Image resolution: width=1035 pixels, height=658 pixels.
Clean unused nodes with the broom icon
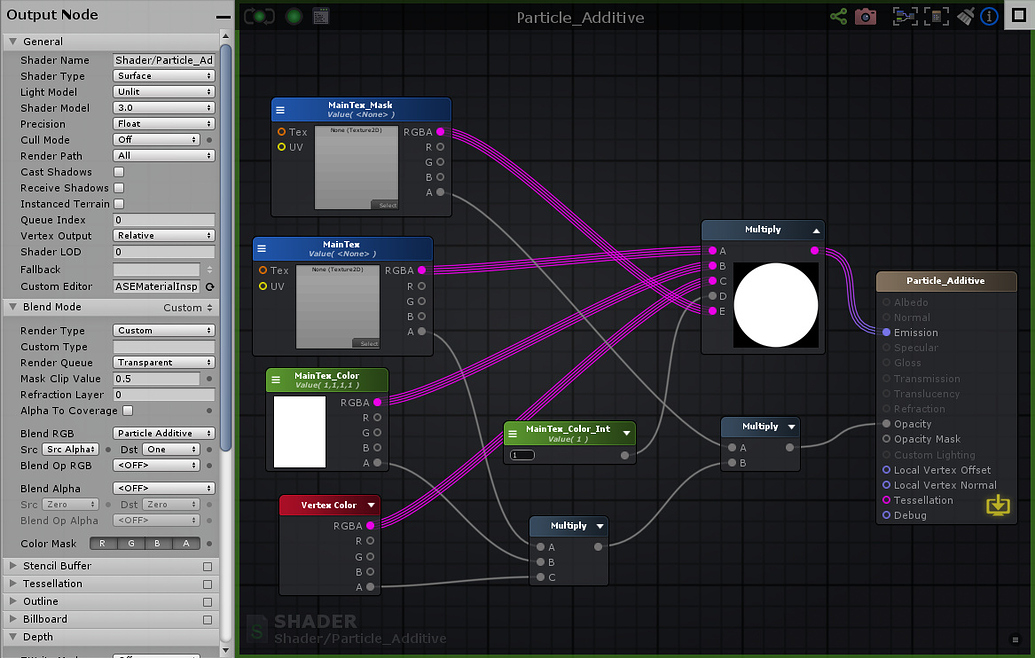964,16
